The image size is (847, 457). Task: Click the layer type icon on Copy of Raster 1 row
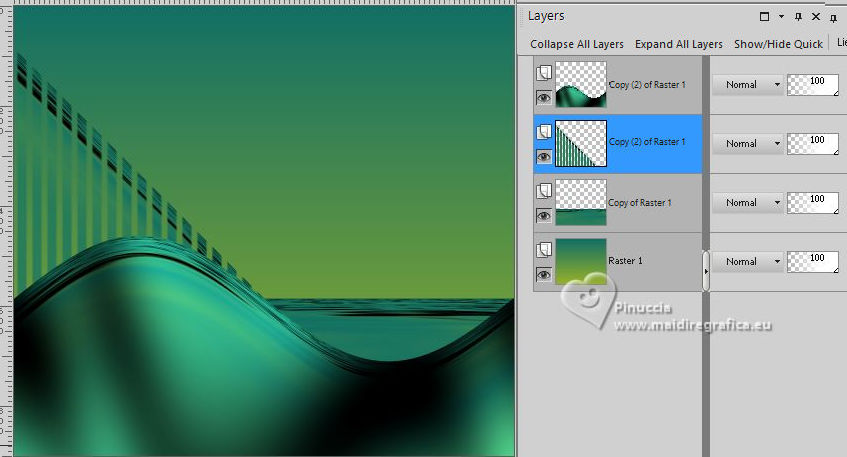(x=544, y=190)
